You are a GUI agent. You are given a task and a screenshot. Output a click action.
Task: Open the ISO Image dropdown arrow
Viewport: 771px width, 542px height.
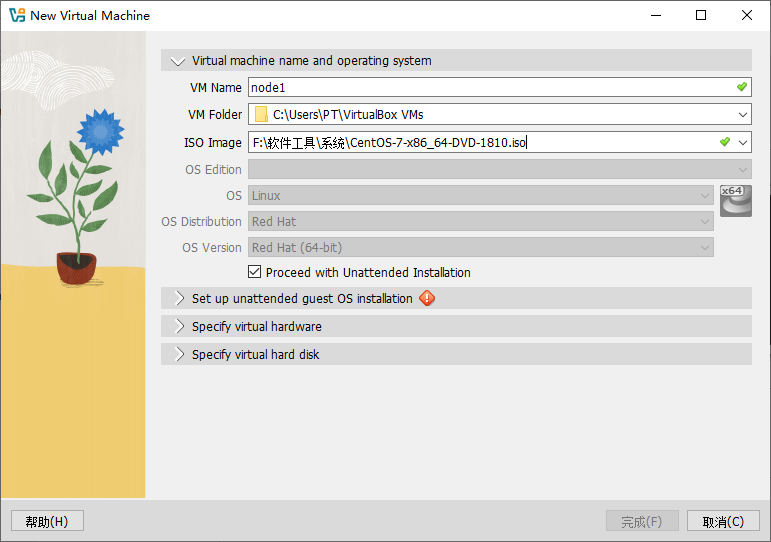[742, 143]
